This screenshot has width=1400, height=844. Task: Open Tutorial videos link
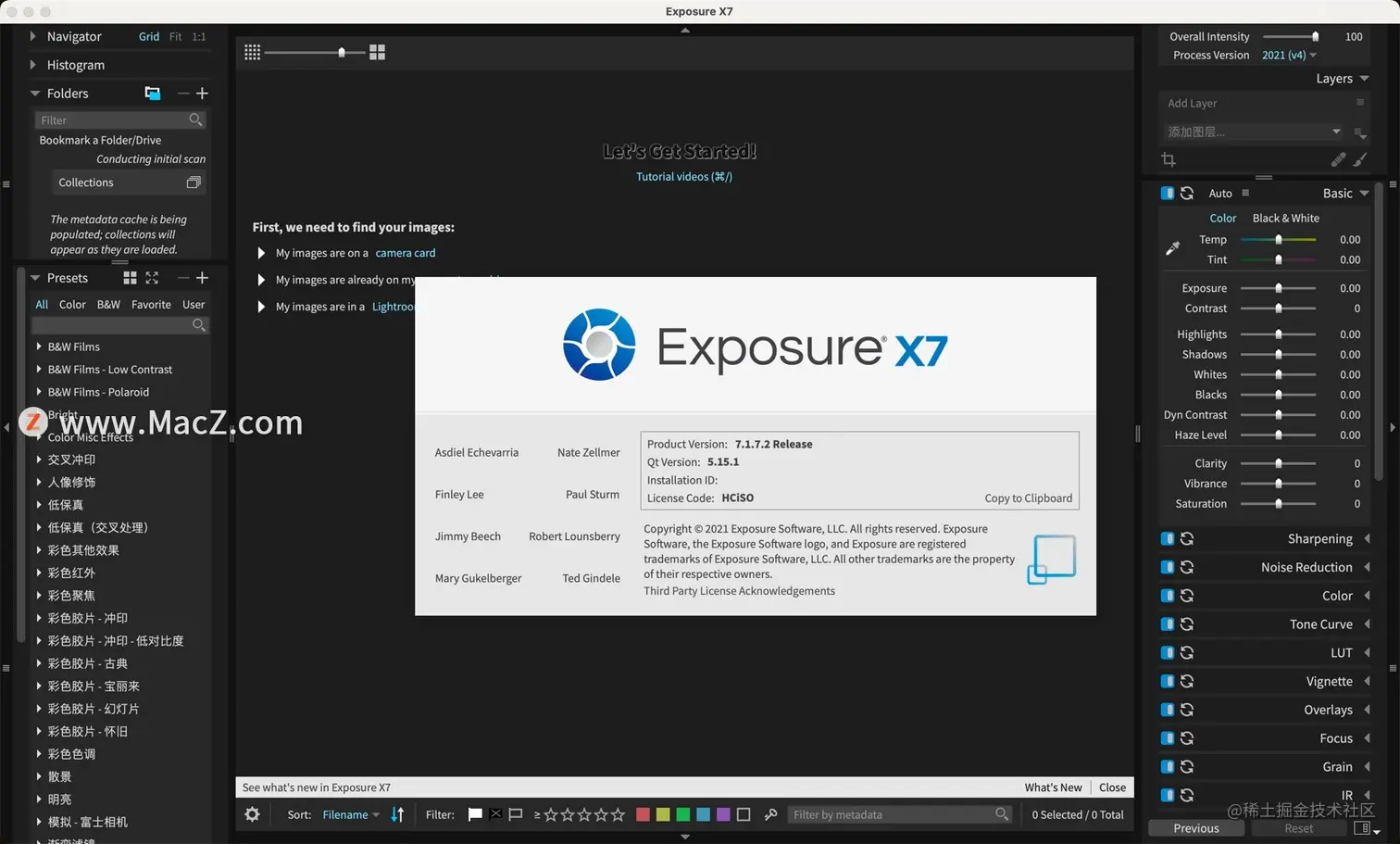pyautogui.click(x=683, y=176)
